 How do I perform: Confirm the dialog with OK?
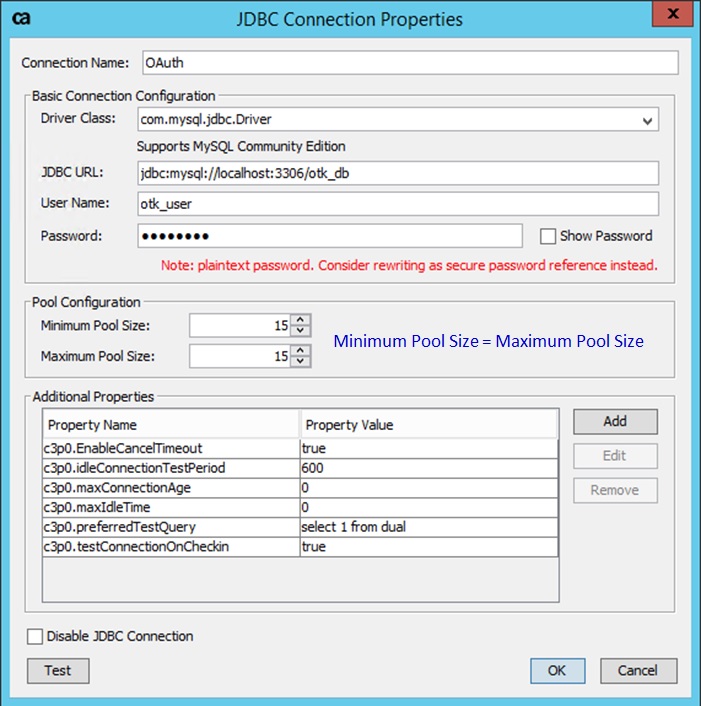click(557, 670)
